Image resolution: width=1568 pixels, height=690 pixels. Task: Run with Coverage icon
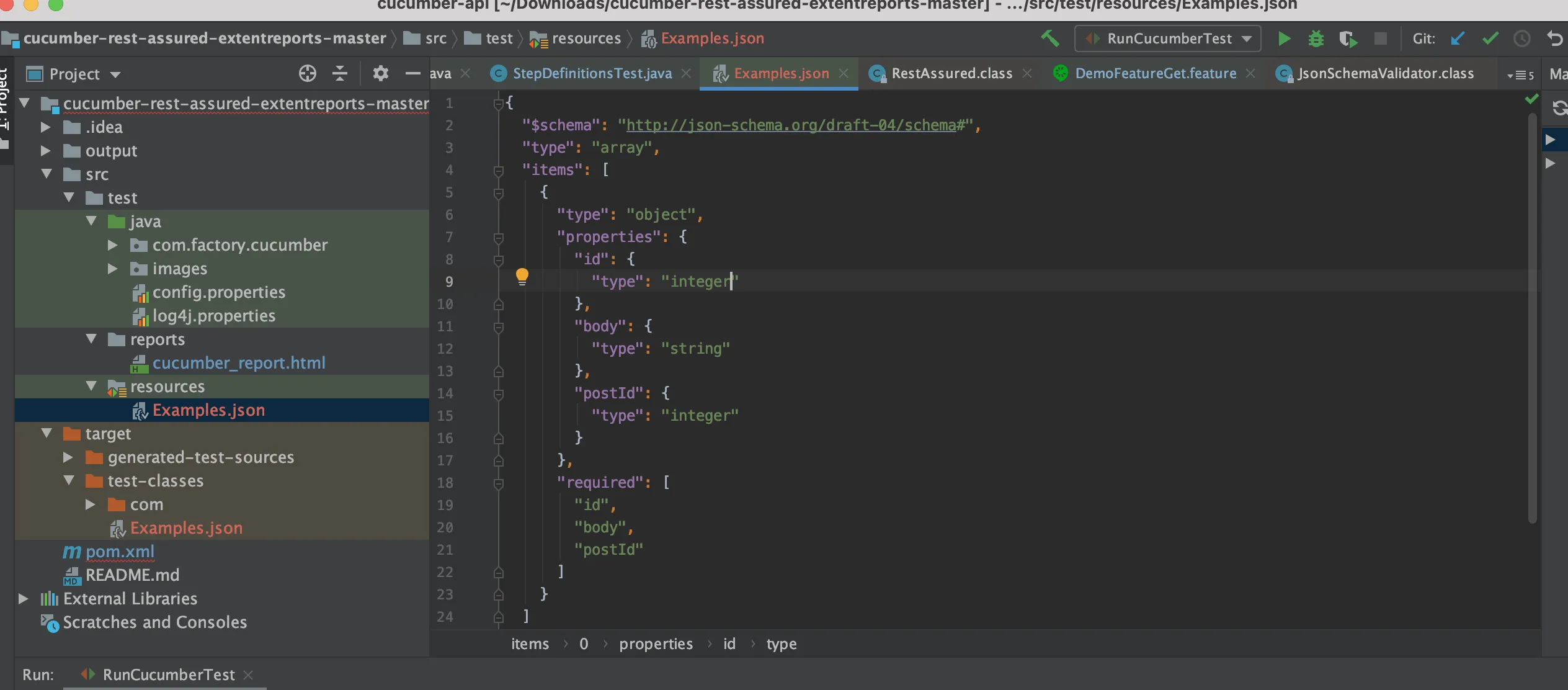(1347, 39)
